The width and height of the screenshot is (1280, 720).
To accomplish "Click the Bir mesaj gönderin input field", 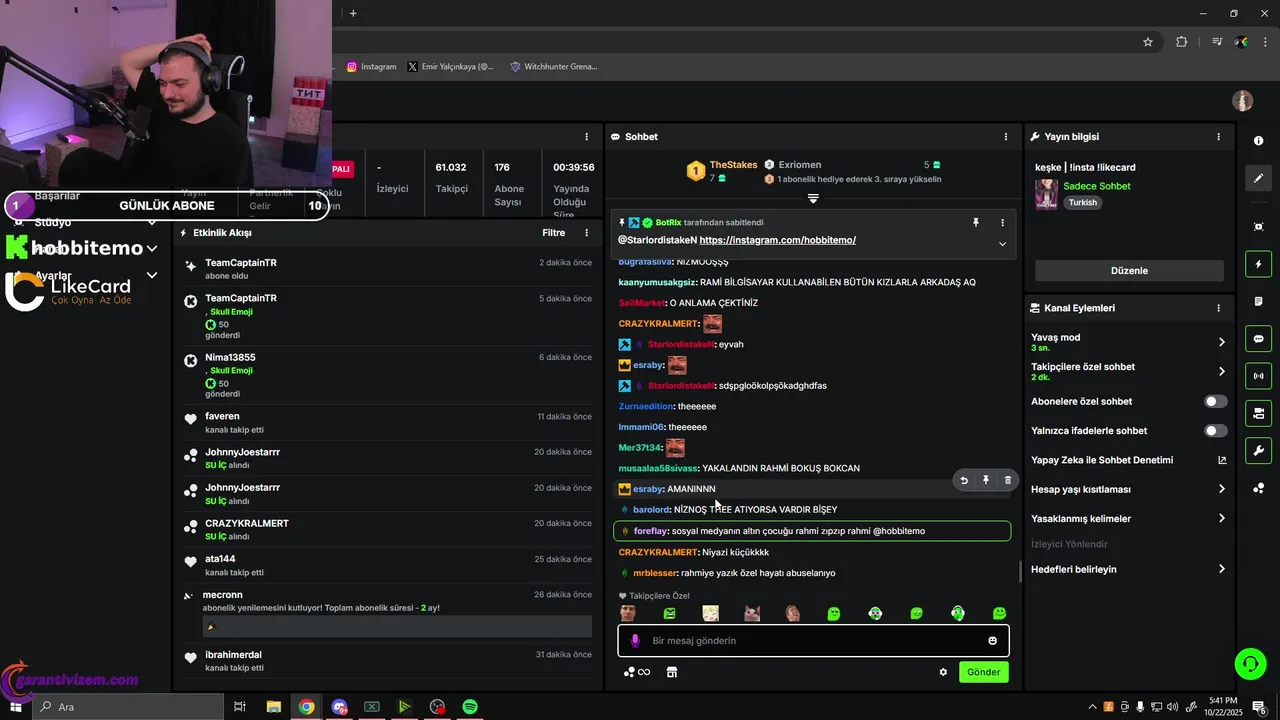I will (x=813, y=640).
